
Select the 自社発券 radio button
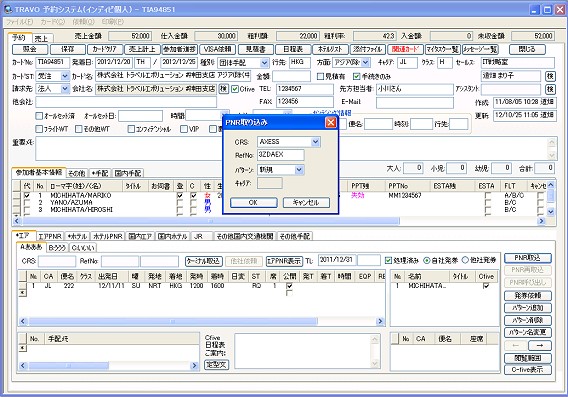pos(427,260)
